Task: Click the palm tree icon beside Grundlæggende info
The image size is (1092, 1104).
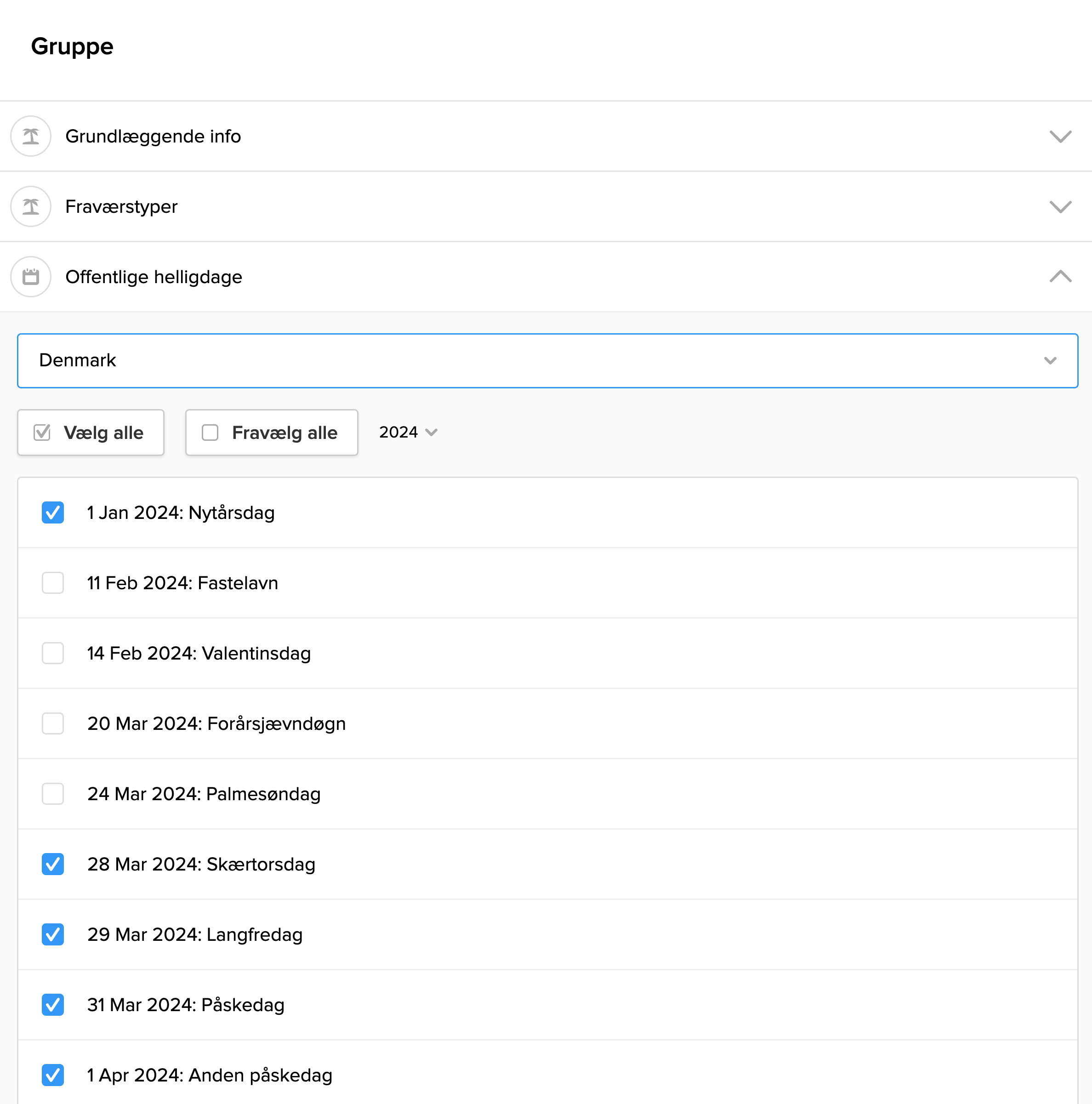Action: coord(31,136)
